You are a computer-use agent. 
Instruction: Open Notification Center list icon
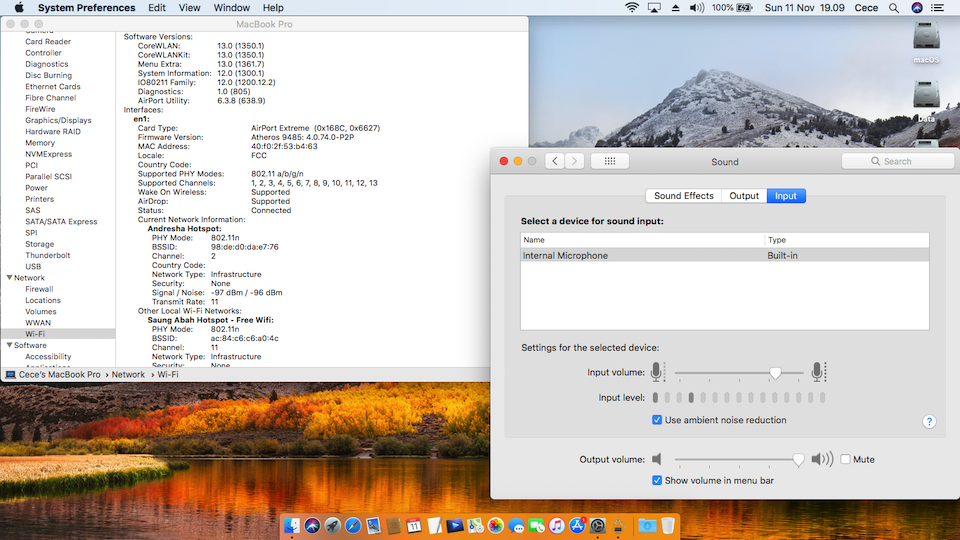[937, 8]
